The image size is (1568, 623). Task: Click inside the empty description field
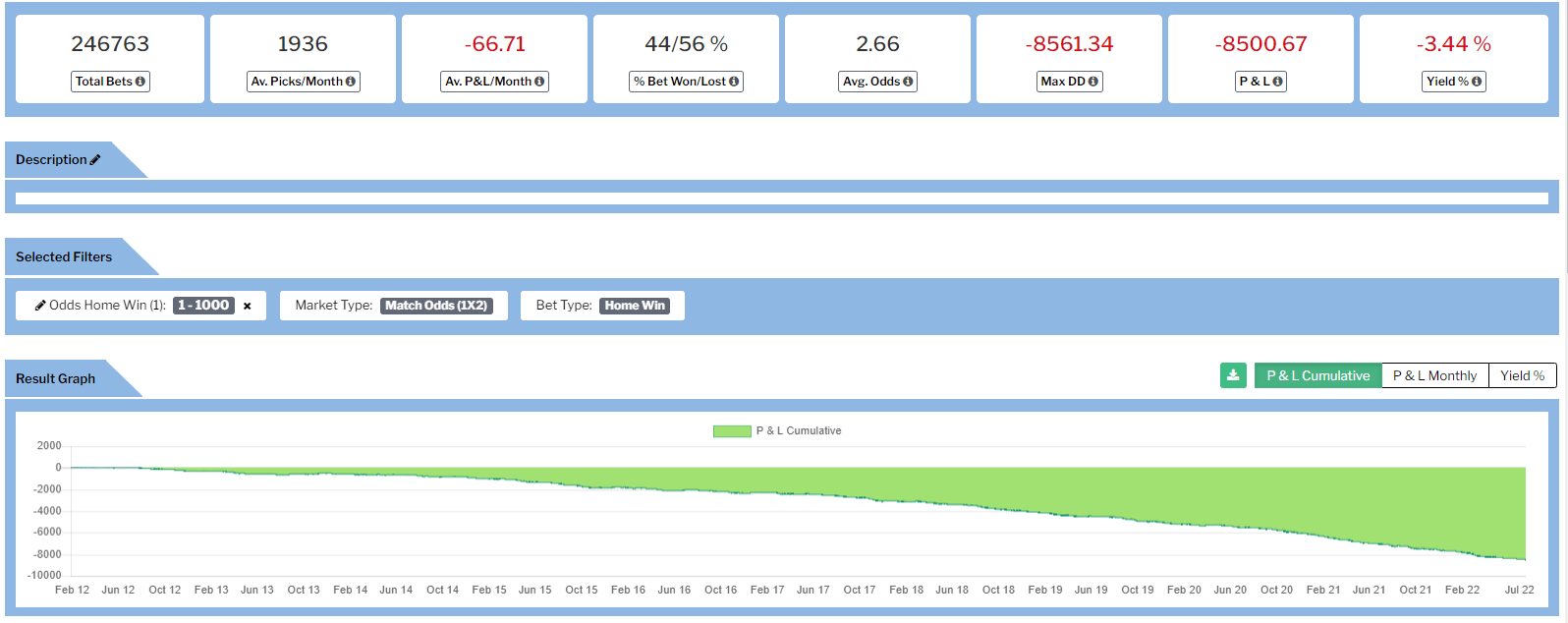[x=781, y=198]
